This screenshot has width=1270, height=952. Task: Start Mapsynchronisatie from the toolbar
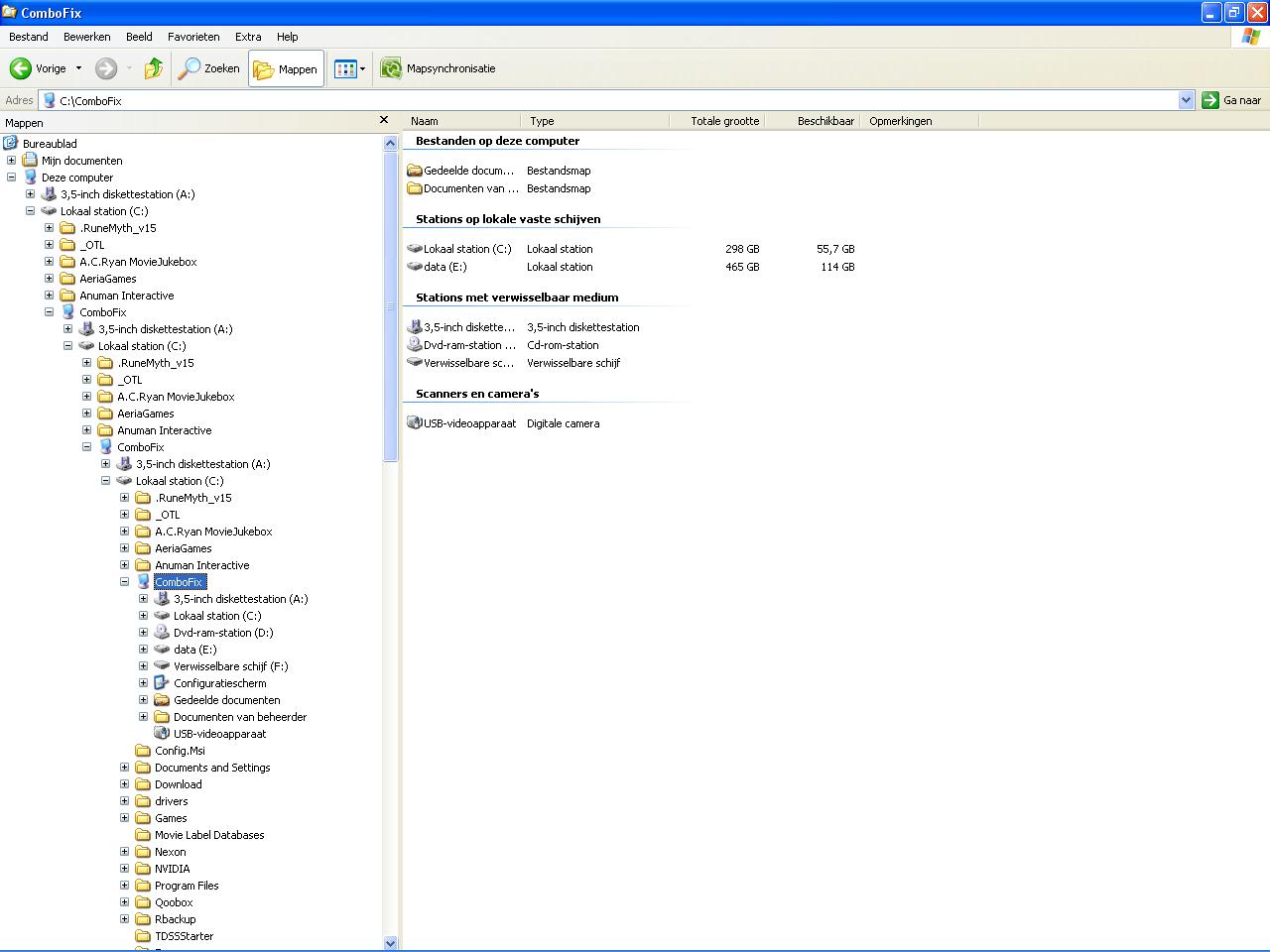point(438,68)
